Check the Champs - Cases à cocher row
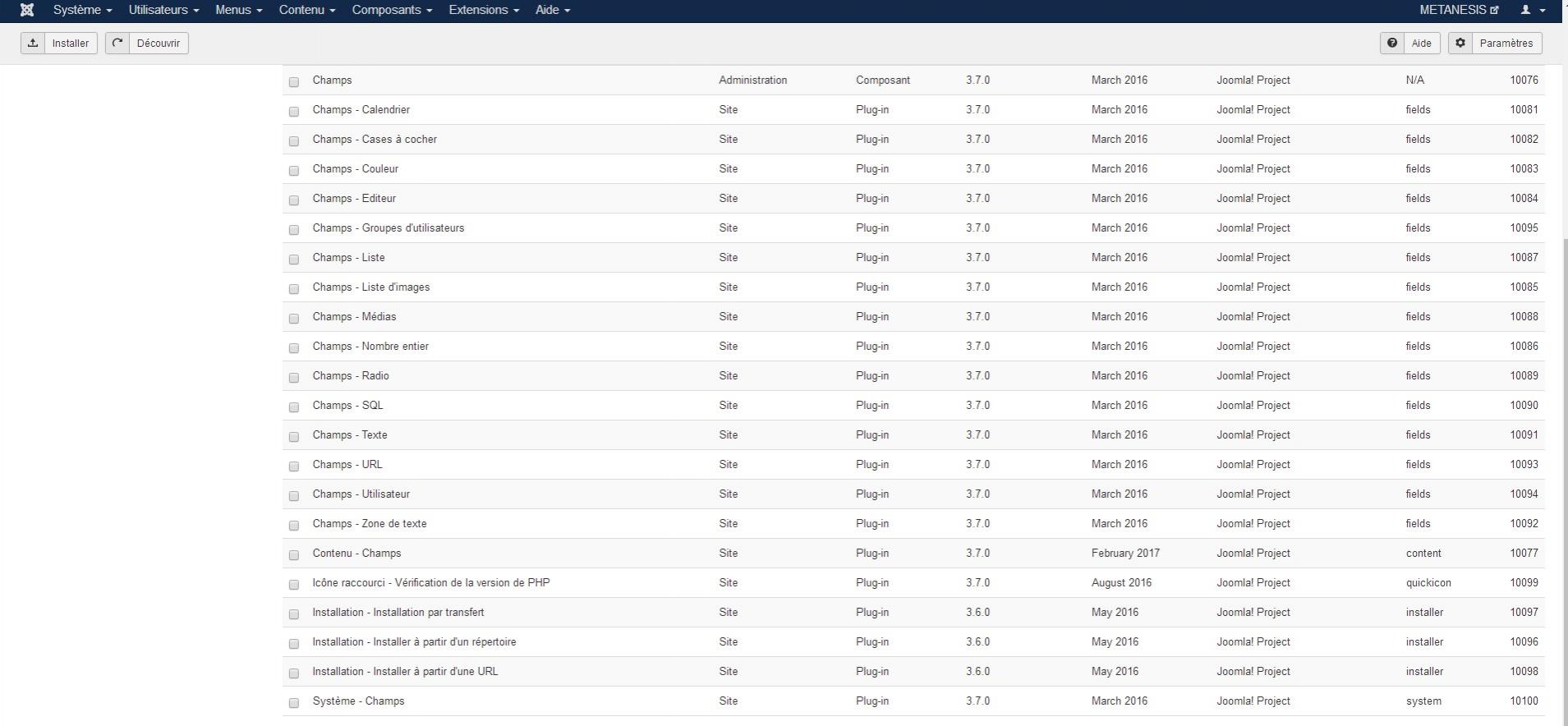The height and width of the screenshot is (726, 1568). [294, 140]
